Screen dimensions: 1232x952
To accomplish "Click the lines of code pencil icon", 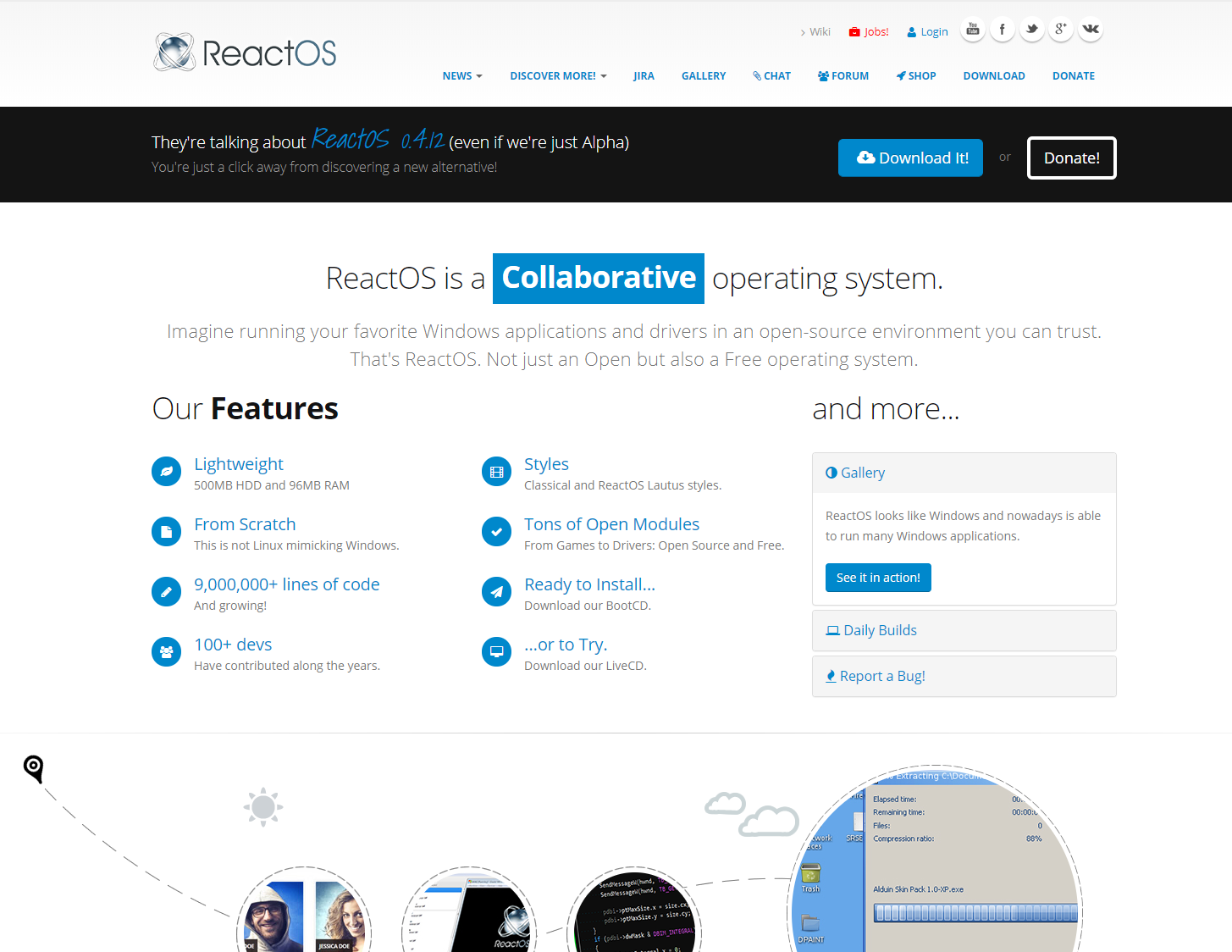I will tap(166, 592).
